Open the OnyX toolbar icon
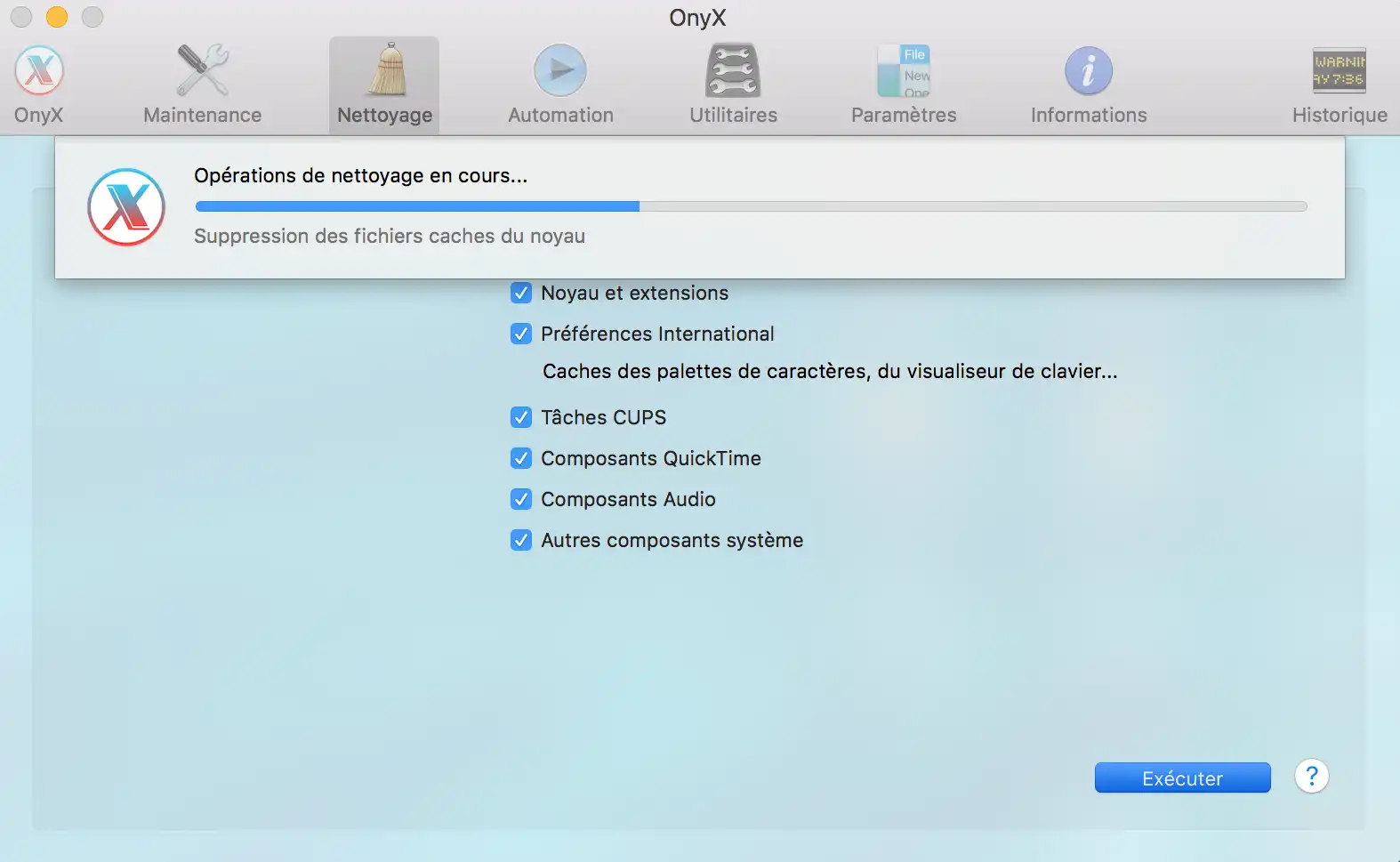 (39, 71)
